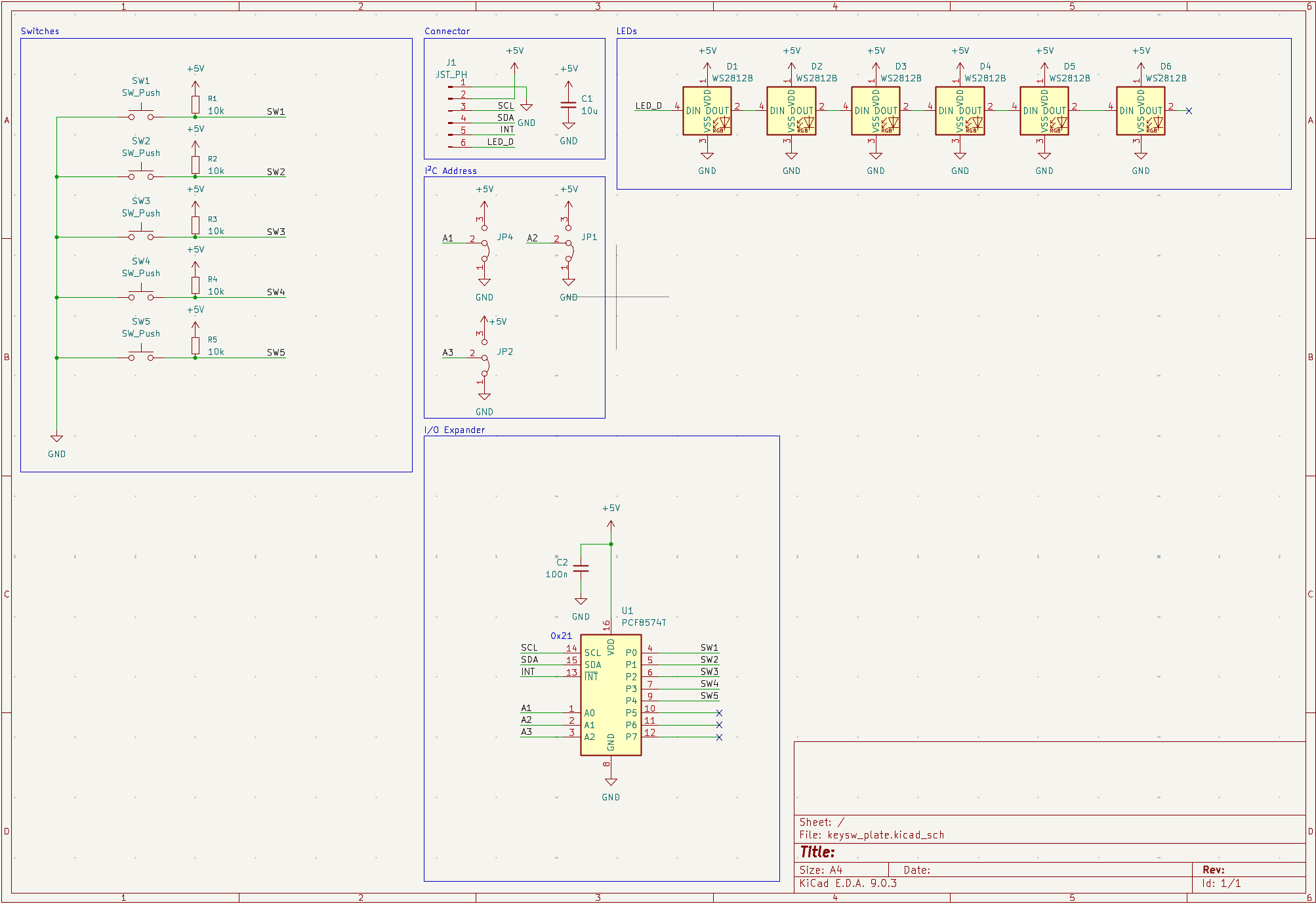The height and width of the screenshot is (904, 1316).
Task: Click the SDA label on connector pin 4
Action: point(506,117)
